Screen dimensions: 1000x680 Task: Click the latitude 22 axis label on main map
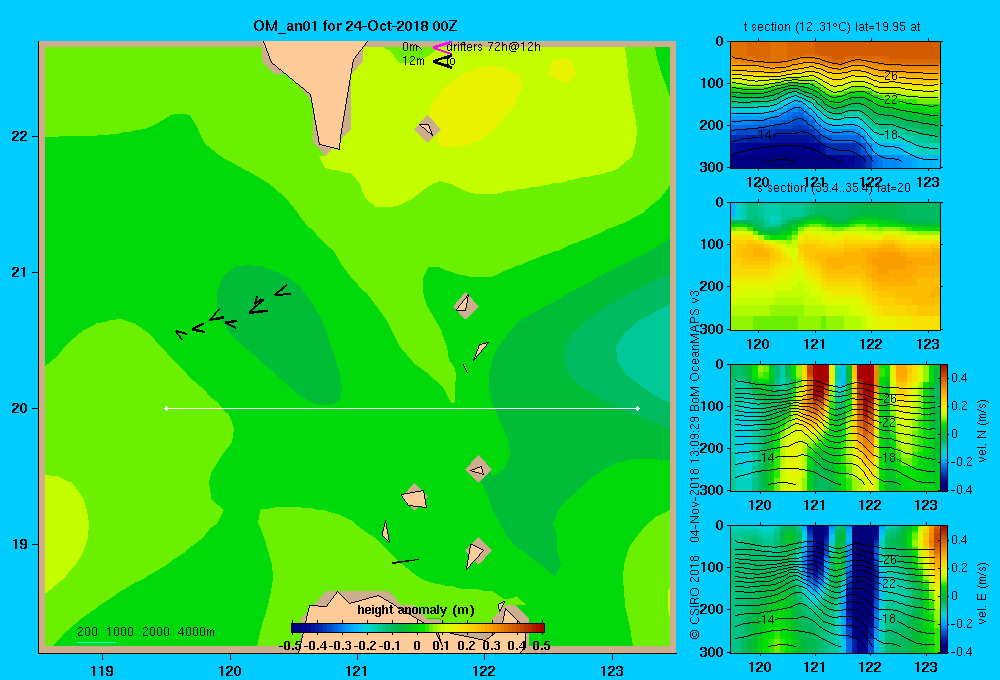20,136
